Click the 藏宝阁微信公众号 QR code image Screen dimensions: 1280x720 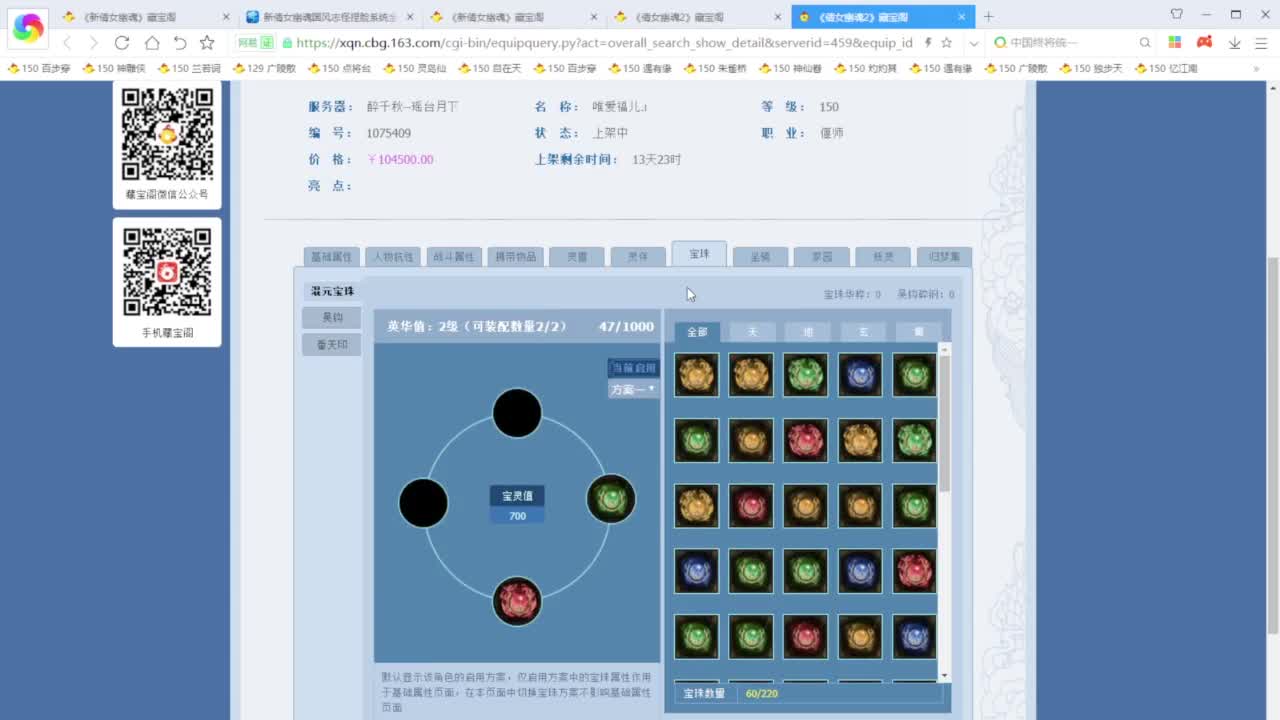(166, 133)
